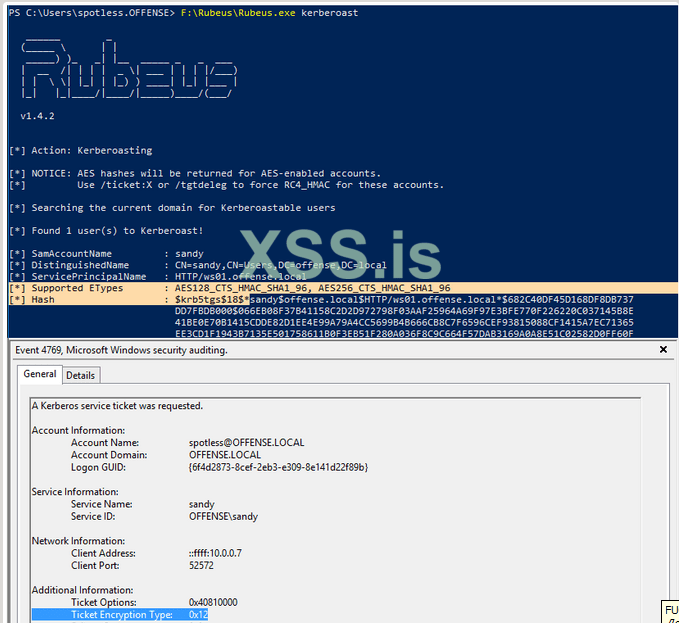Close the Event 4769 pane
The width and height of the screenshot is (679, 623).
coord(663,349)
